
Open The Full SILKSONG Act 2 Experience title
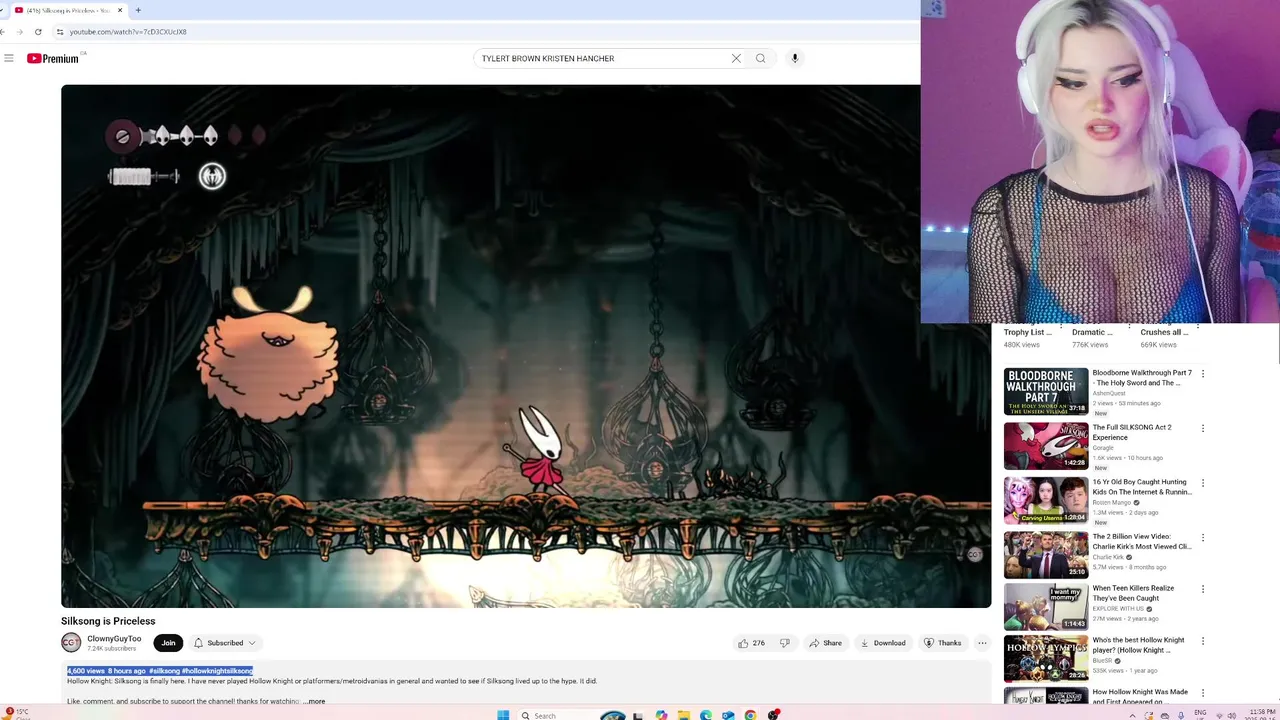1132,432
